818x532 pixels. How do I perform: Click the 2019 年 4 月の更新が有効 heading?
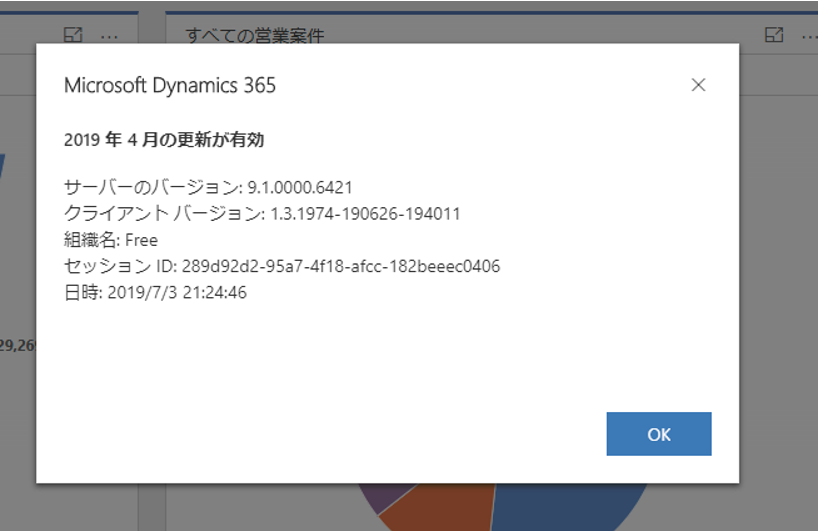coord(164,140)
